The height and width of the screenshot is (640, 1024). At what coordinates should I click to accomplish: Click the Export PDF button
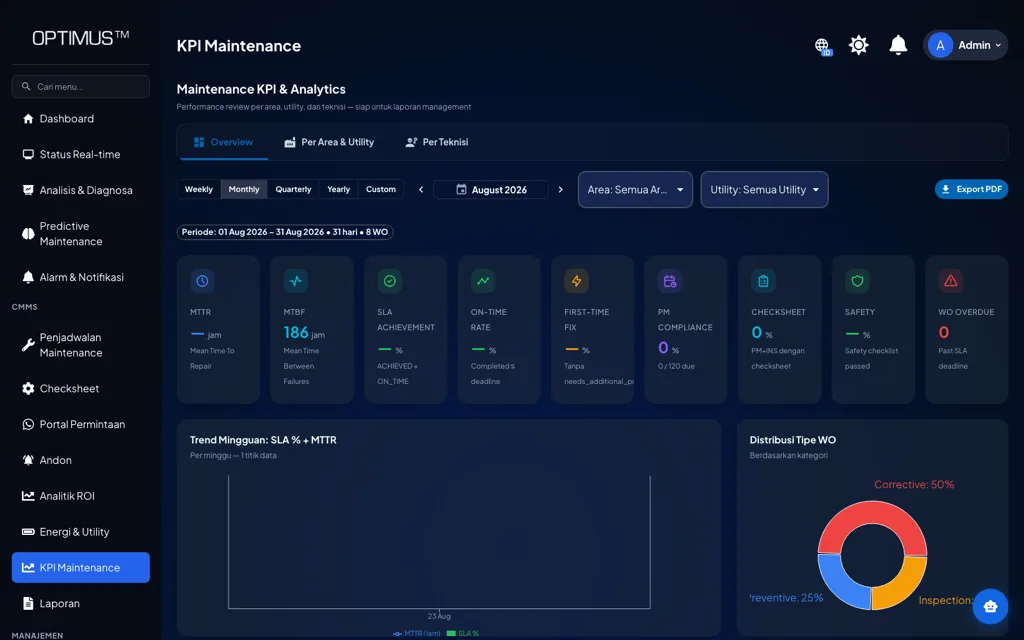[x=971, y=189]
